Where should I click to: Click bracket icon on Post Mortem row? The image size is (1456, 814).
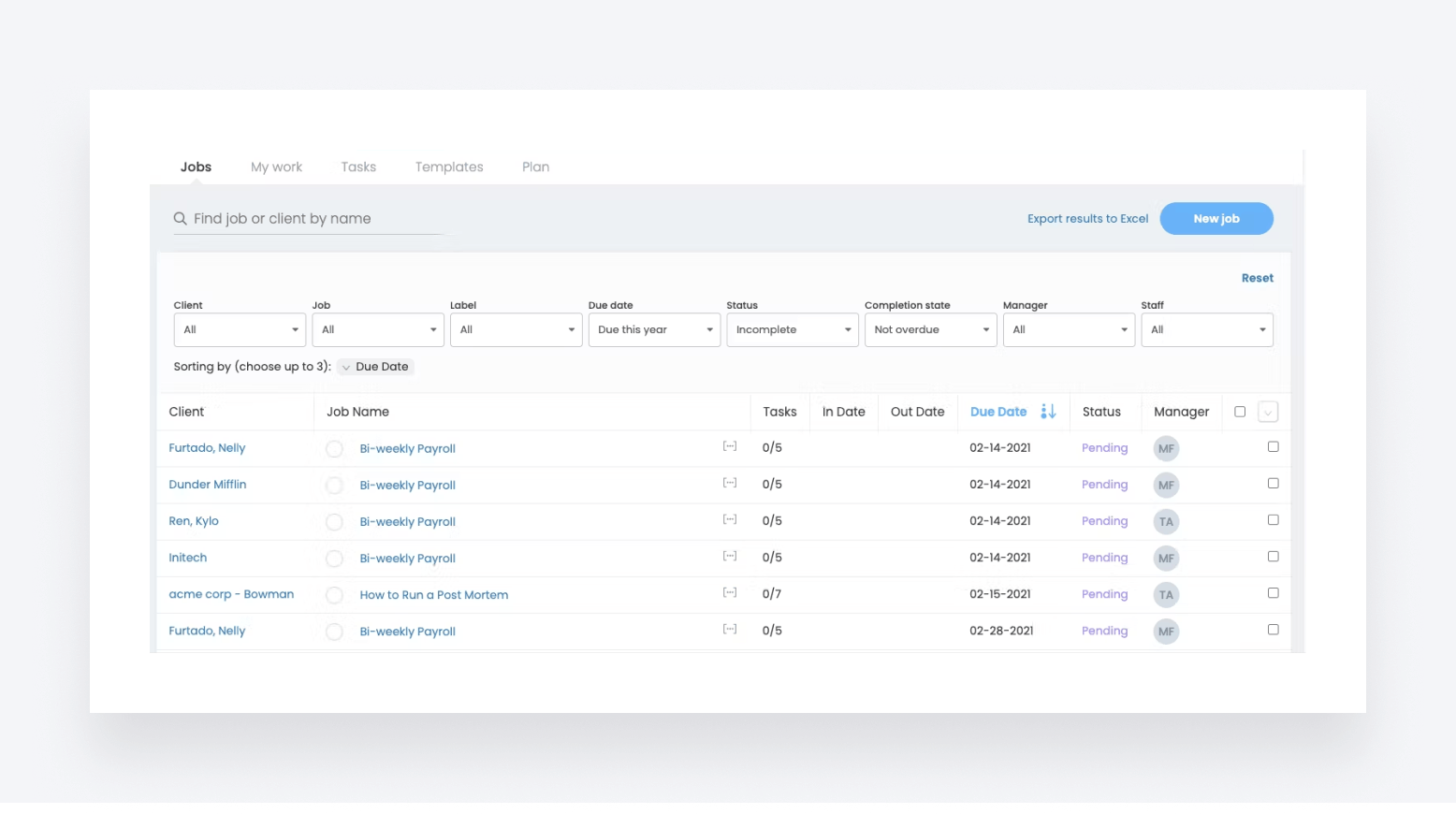coord(730,593)
